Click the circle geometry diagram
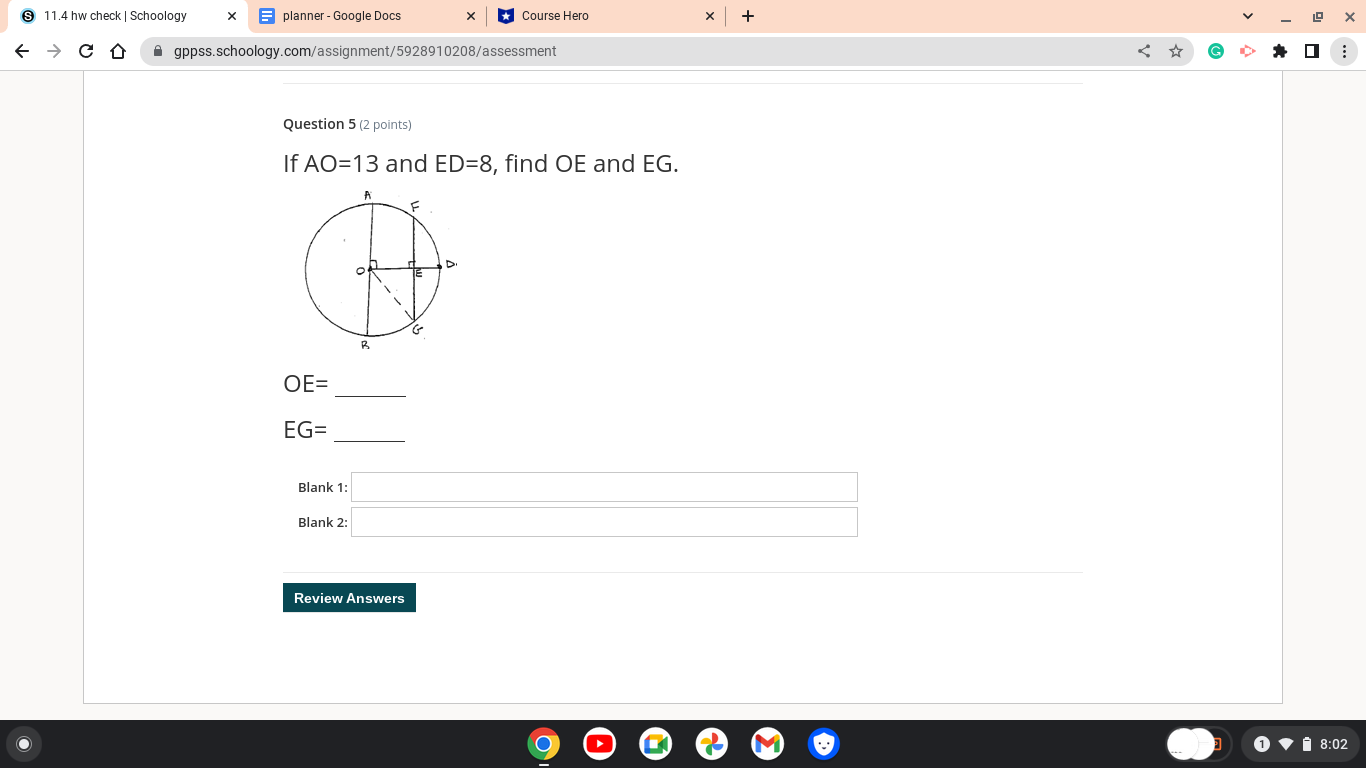1366x768 pixels. coord(378,270)
